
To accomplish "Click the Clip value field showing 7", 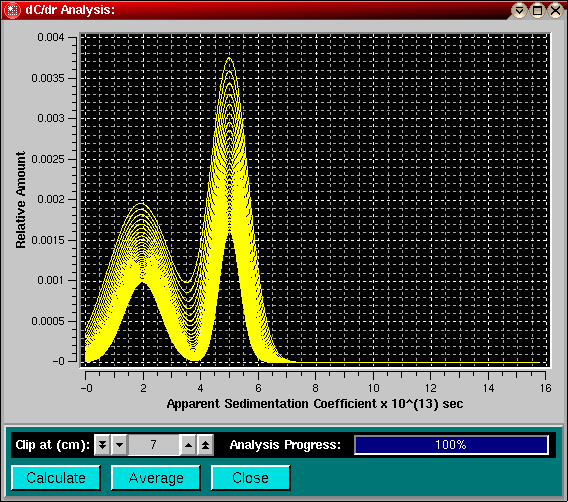I will tap(154, 444).
